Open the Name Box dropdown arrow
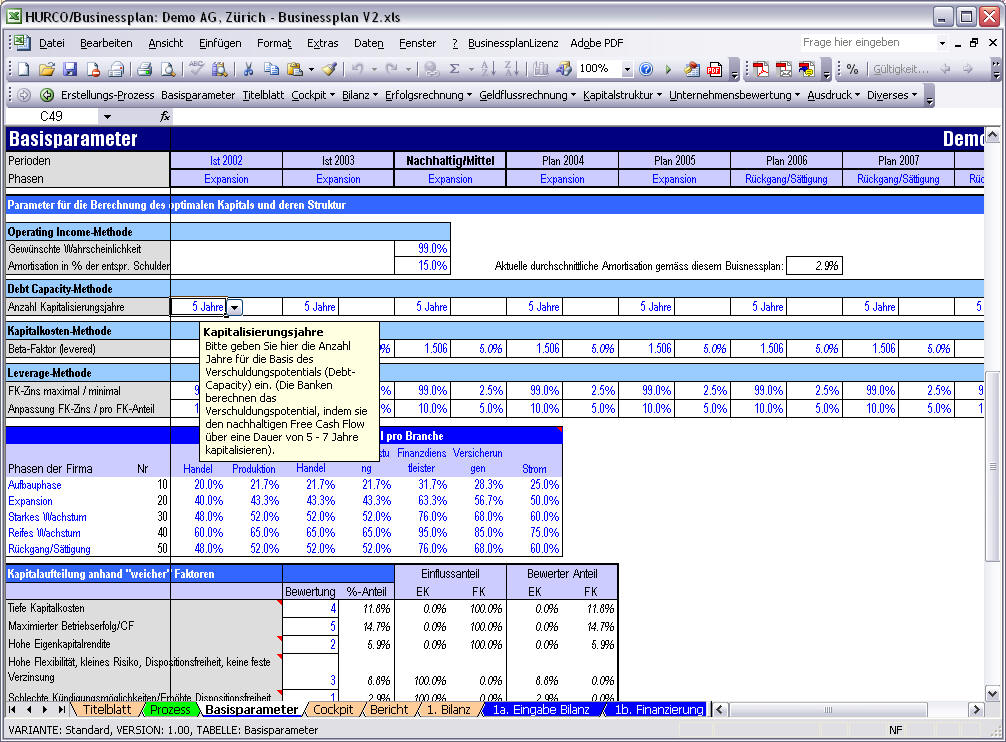This screenshot has height=742, width=1006. [x=107, y=116]
